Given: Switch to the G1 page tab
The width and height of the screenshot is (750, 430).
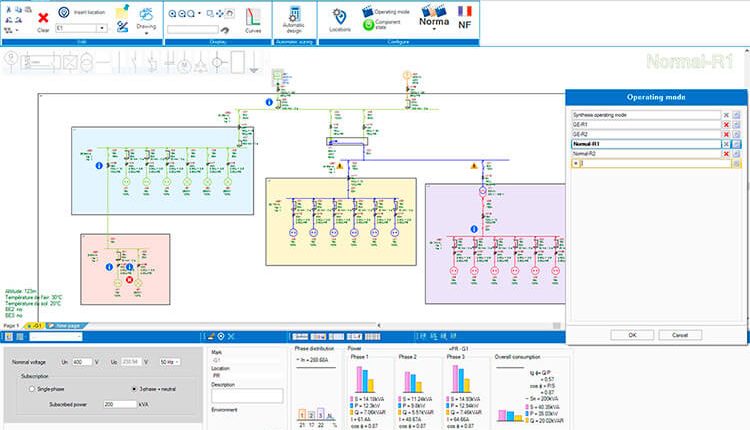Looking at the screenshot, I should [x=34, y=326].
